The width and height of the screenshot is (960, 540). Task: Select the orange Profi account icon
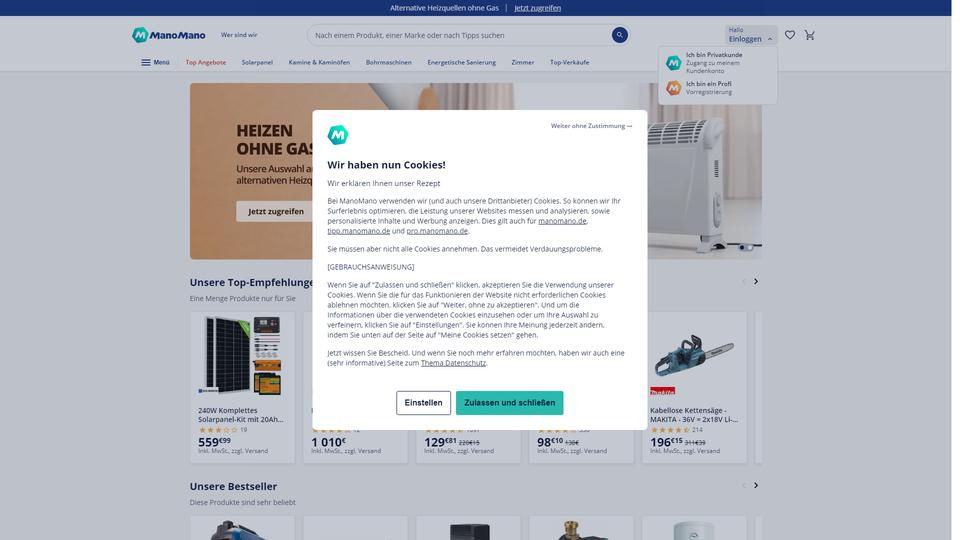coord(673,88)
